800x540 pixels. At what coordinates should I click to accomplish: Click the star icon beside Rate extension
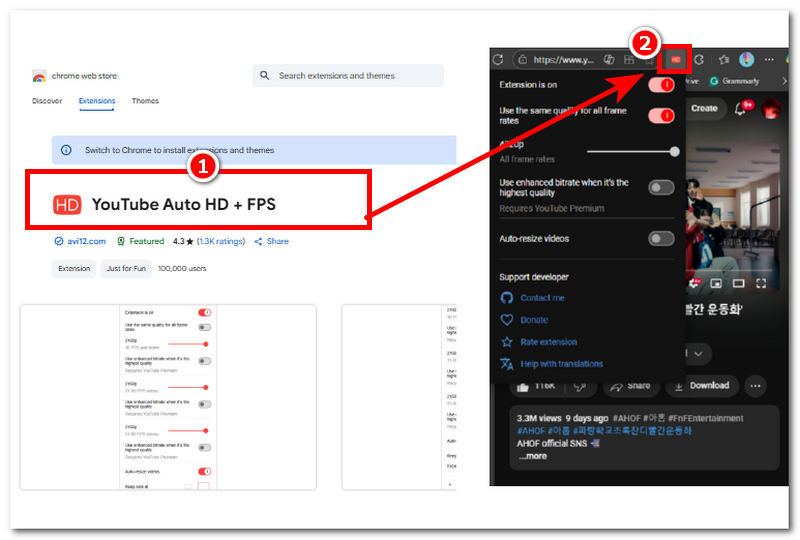[507, 341]
